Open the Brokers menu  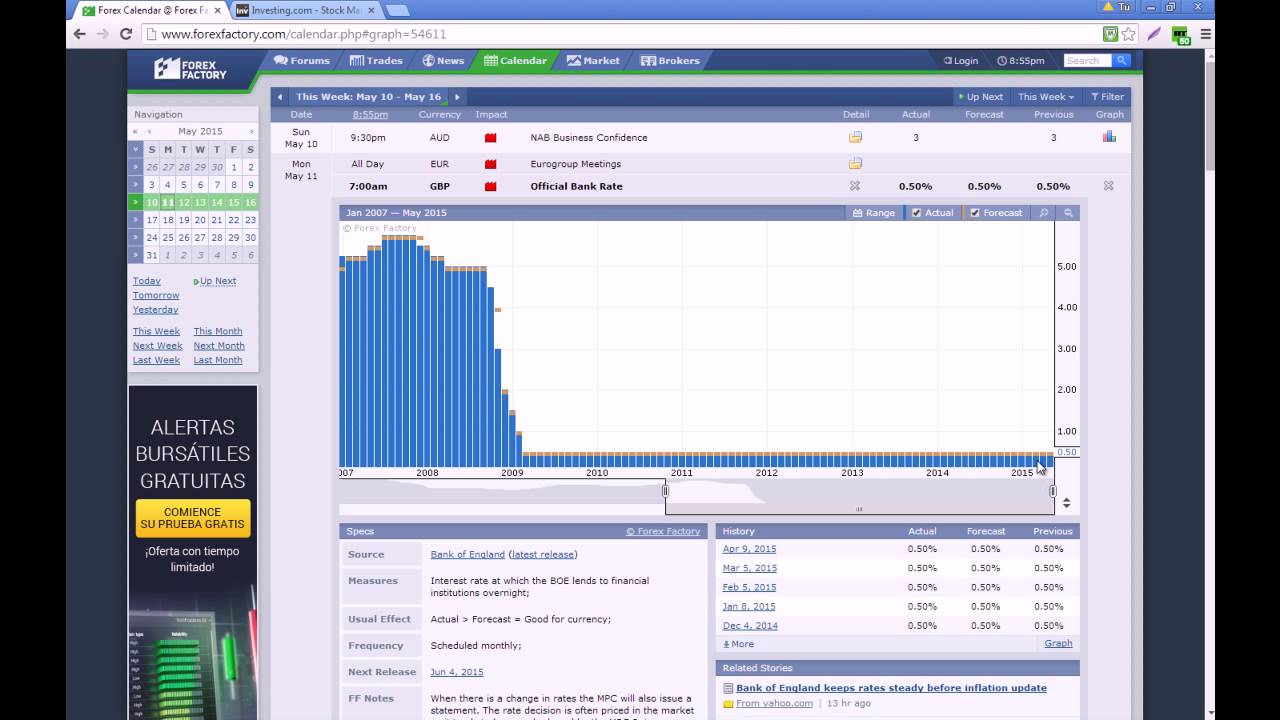tap(670, 61)
